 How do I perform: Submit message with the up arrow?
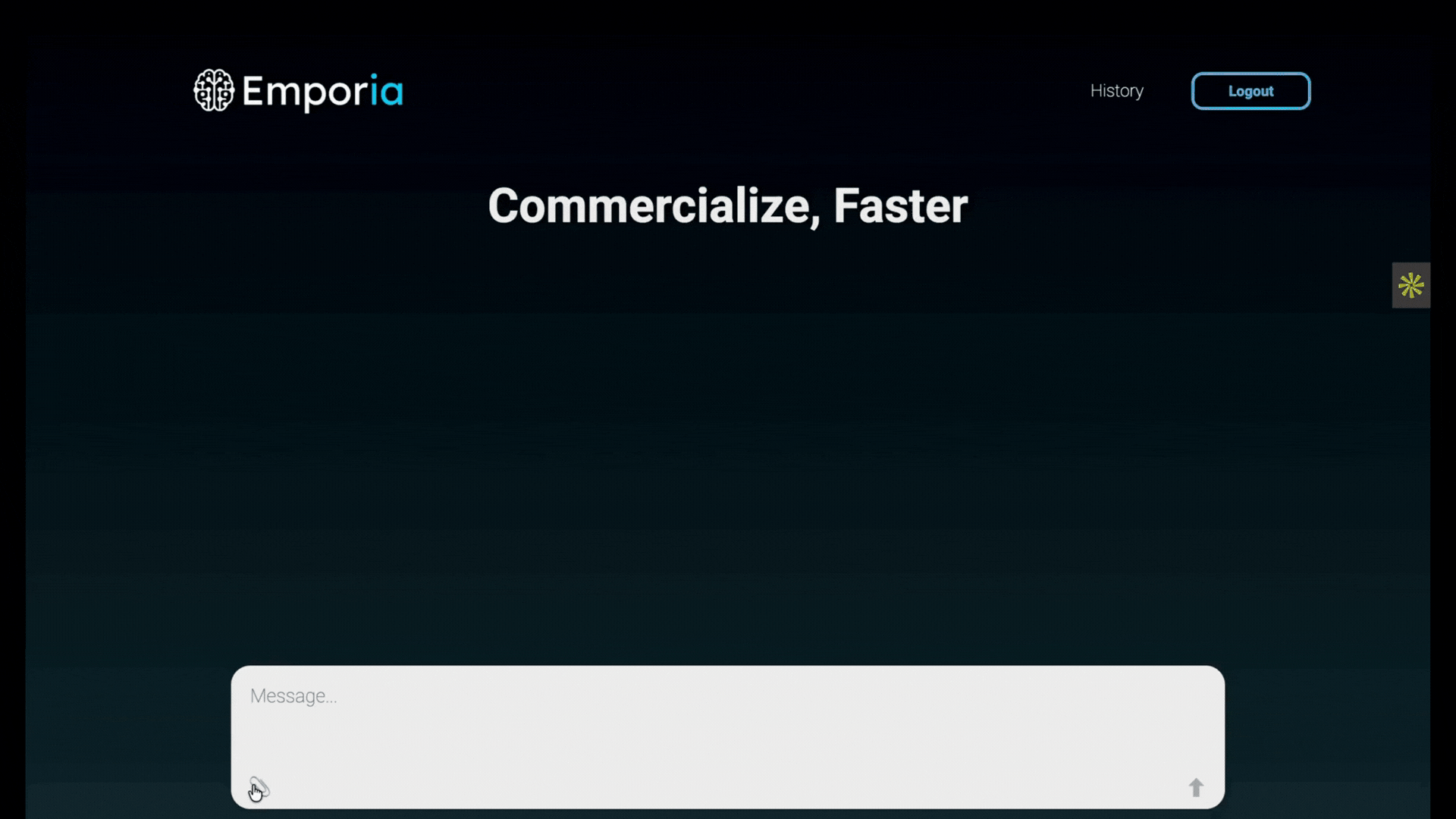coord(1196,788)
